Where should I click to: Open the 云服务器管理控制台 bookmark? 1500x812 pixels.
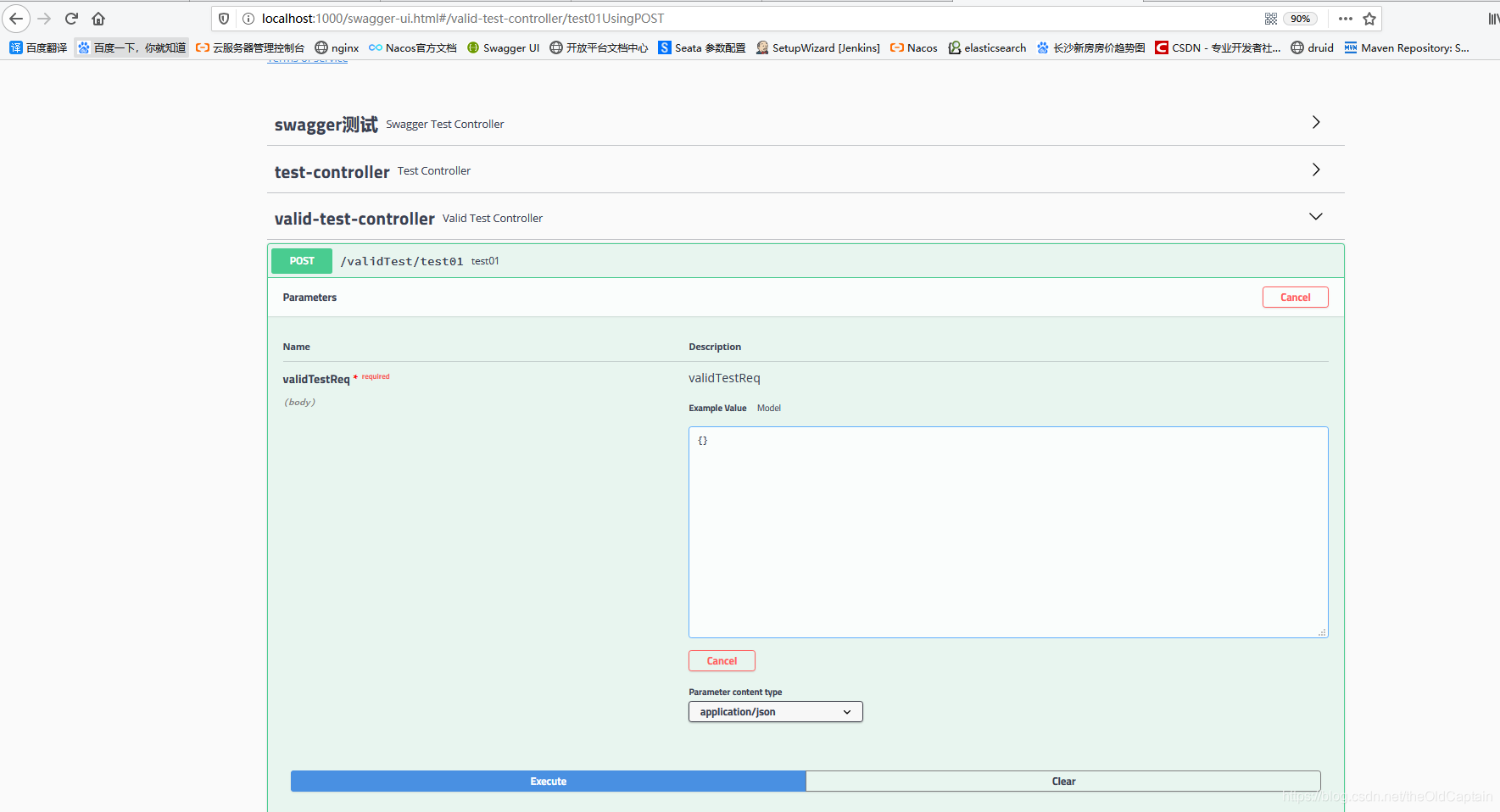click(x=250, y=47)
